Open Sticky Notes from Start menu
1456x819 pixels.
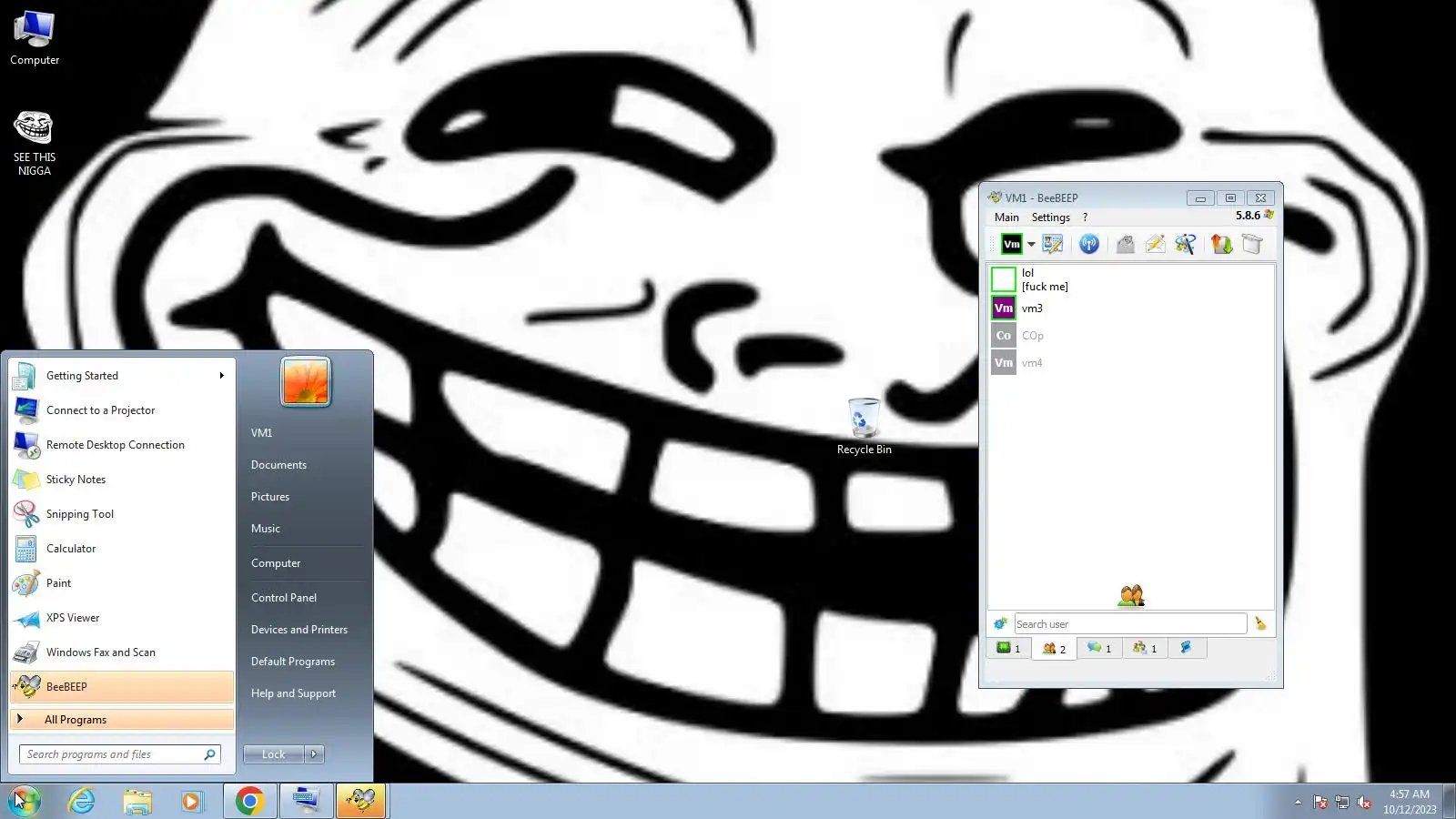point(121,480)
